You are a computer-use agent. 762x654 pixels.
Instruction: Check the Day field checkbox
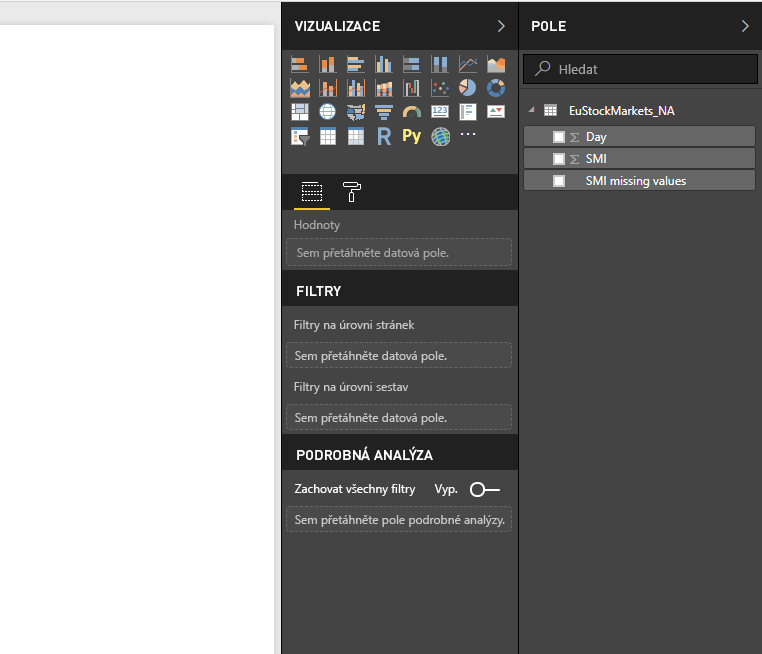tap(559, 137)
